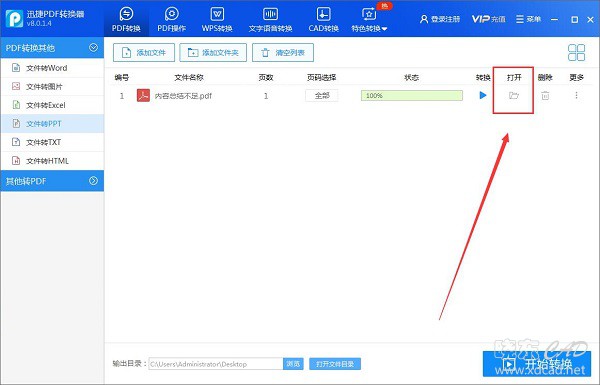
Task: Collapse the PDF转换其他 section
Action: click(93, 47)
